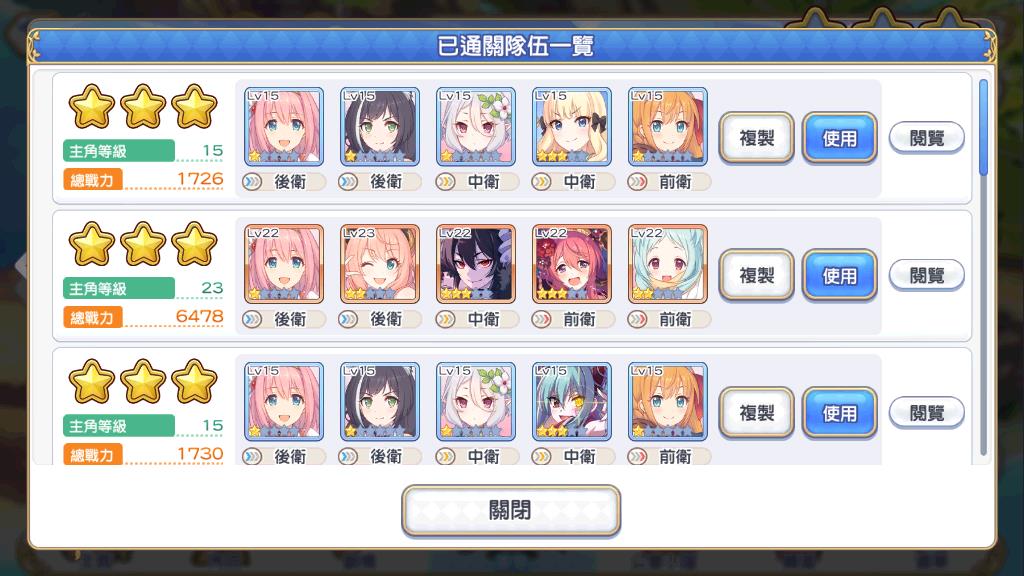Use the first team with 使用 button
Screen dimensions: 1024x576
click(839, 138)
